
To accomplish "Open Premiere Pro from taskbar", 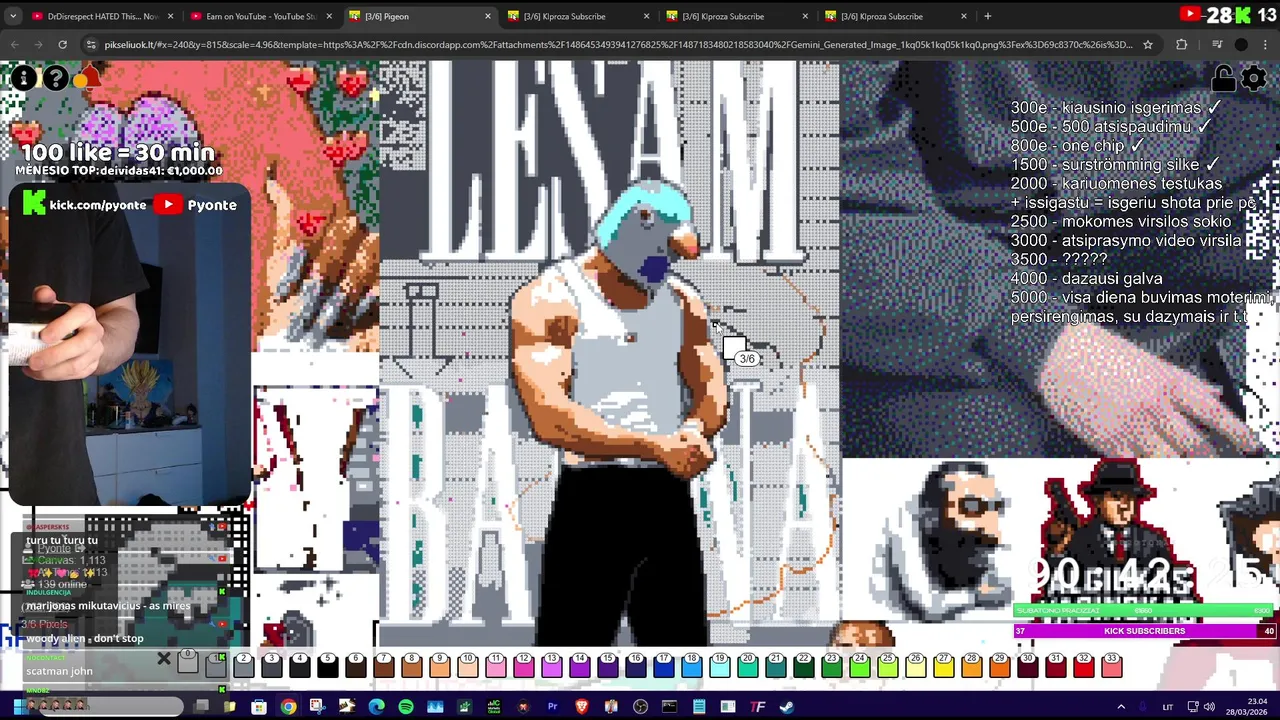I will coord(552,707).
